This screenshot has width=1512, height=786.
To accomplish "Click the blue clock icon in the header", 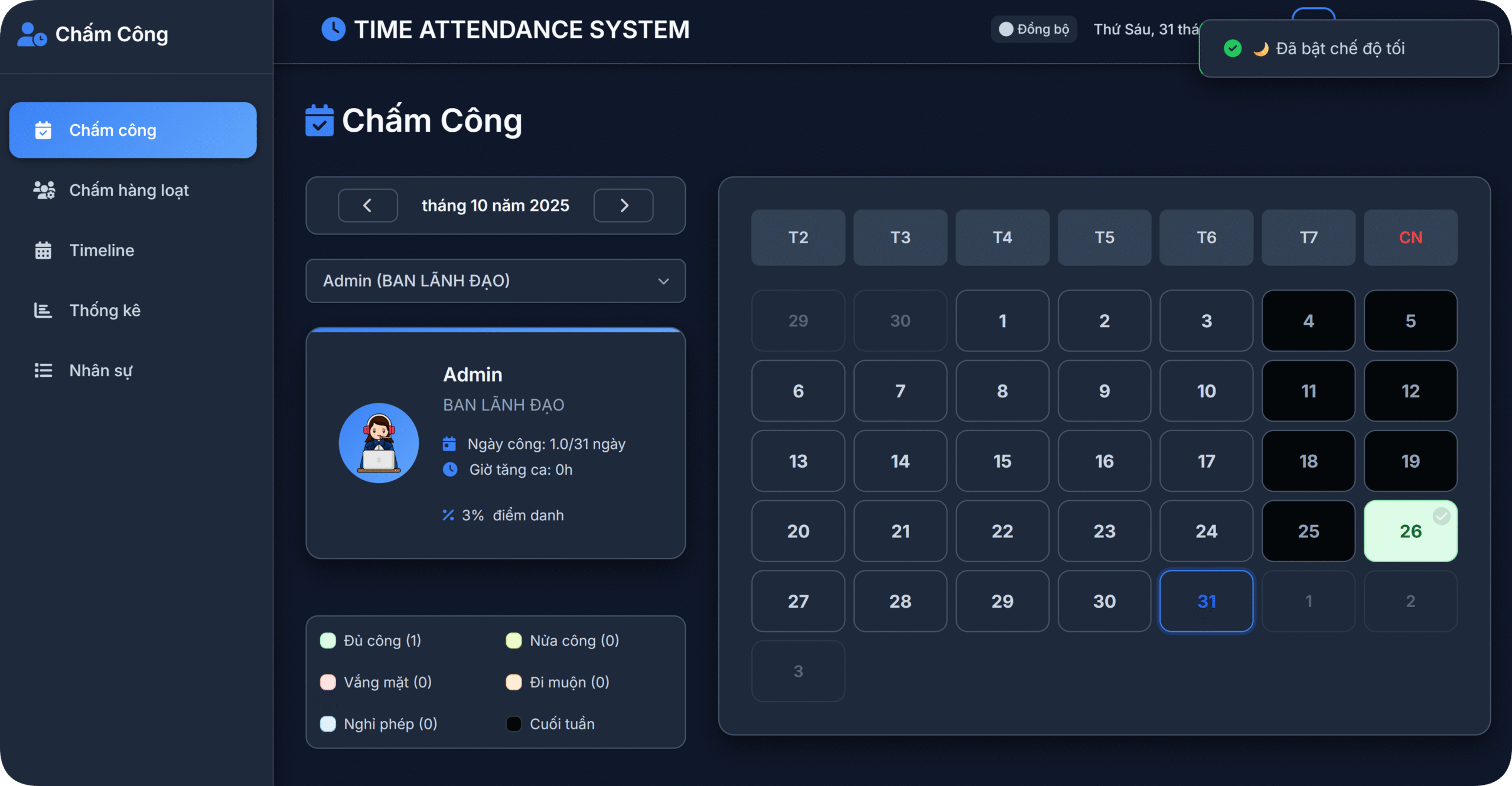I will pos(333,30).
